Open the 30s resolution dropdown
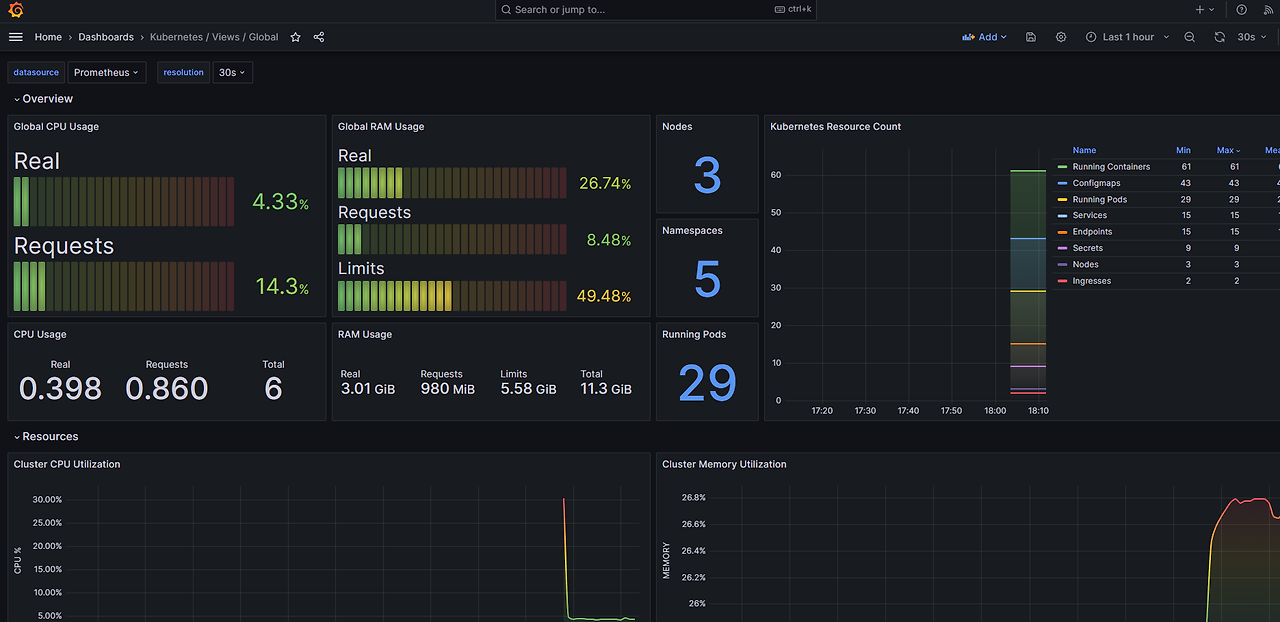The image size is (1280, 622). pyautogui.click(x=232, y=73)
